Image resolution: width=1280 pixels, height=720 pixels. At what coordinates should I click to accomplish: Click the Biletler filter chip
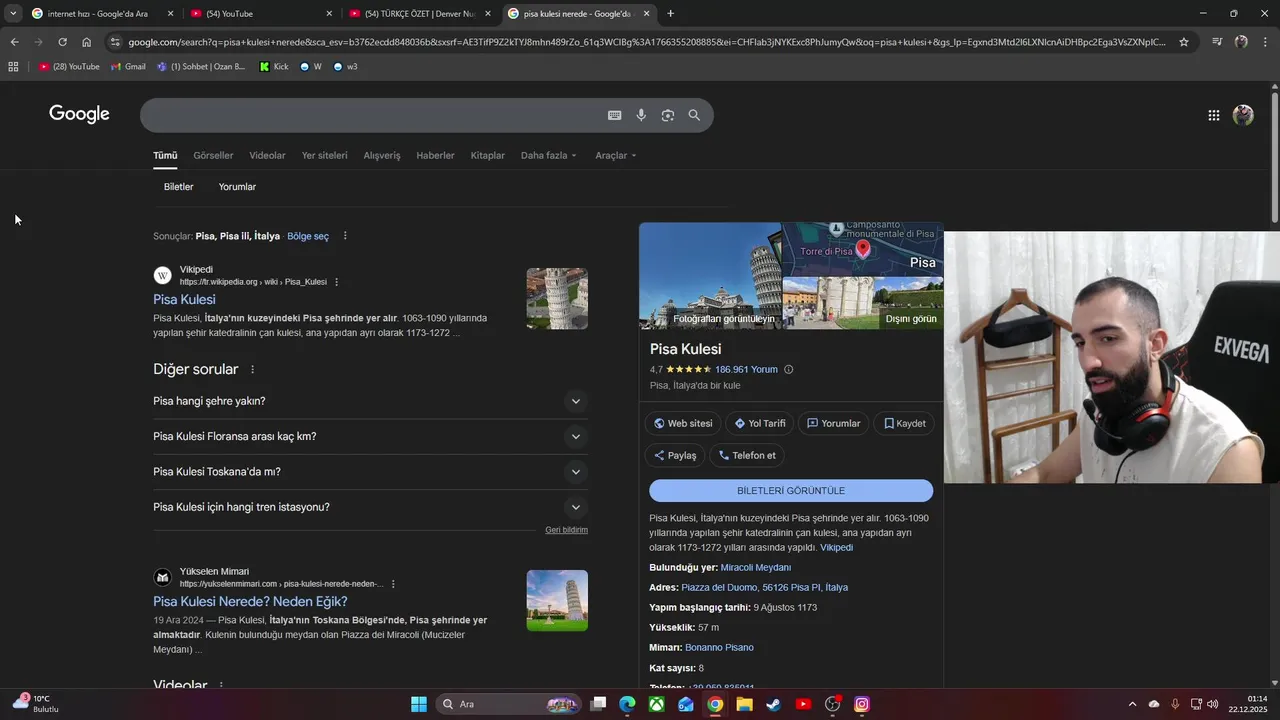(179, 187)
